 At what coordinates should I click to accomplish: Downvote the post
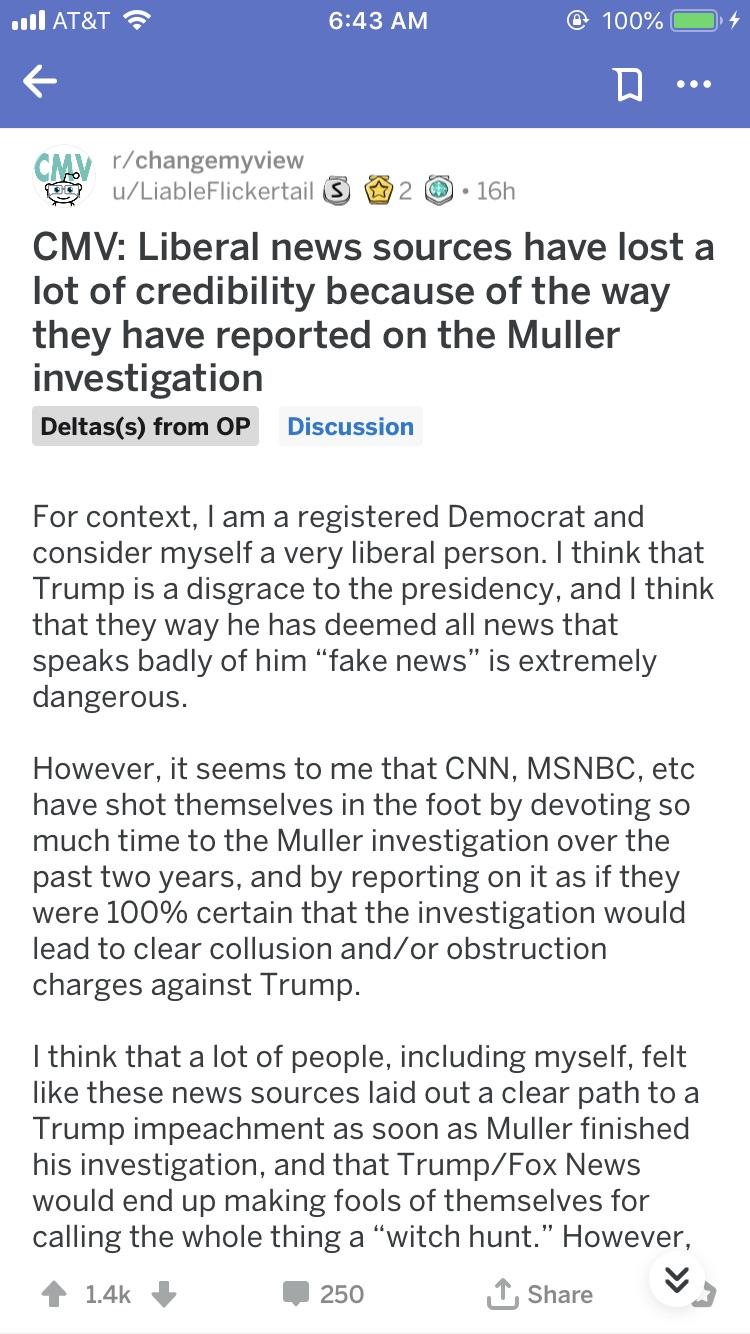pos(164,1294)
